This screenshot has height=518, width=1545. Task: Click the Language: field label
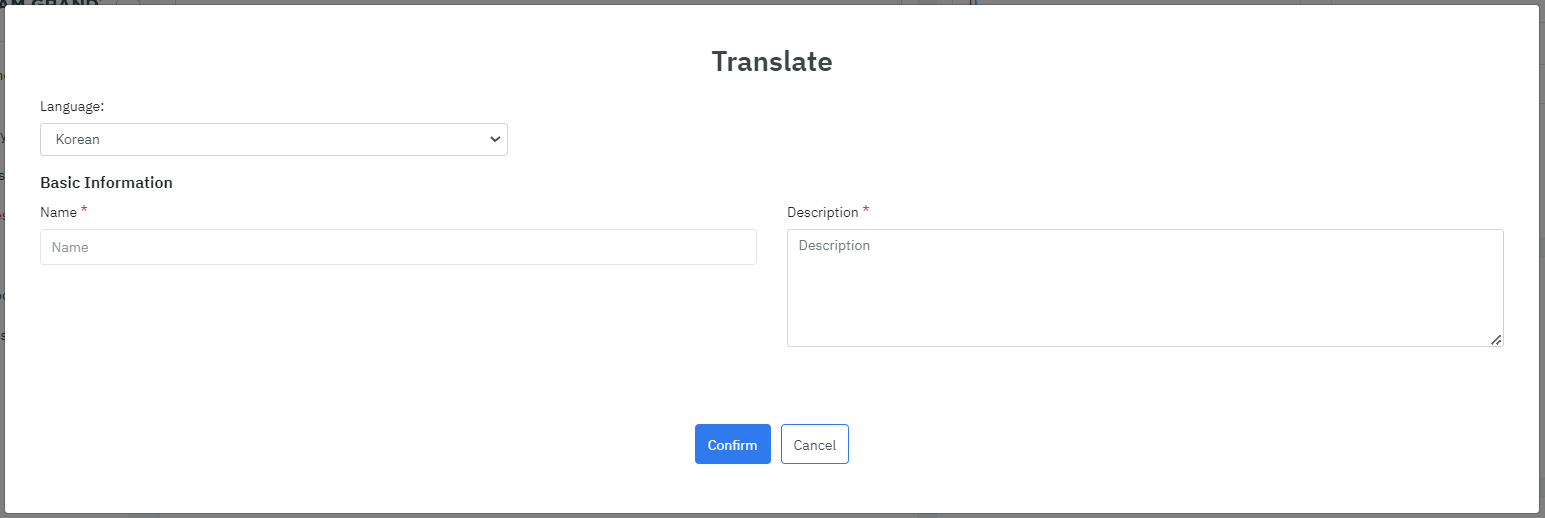(x=72, y=106)
